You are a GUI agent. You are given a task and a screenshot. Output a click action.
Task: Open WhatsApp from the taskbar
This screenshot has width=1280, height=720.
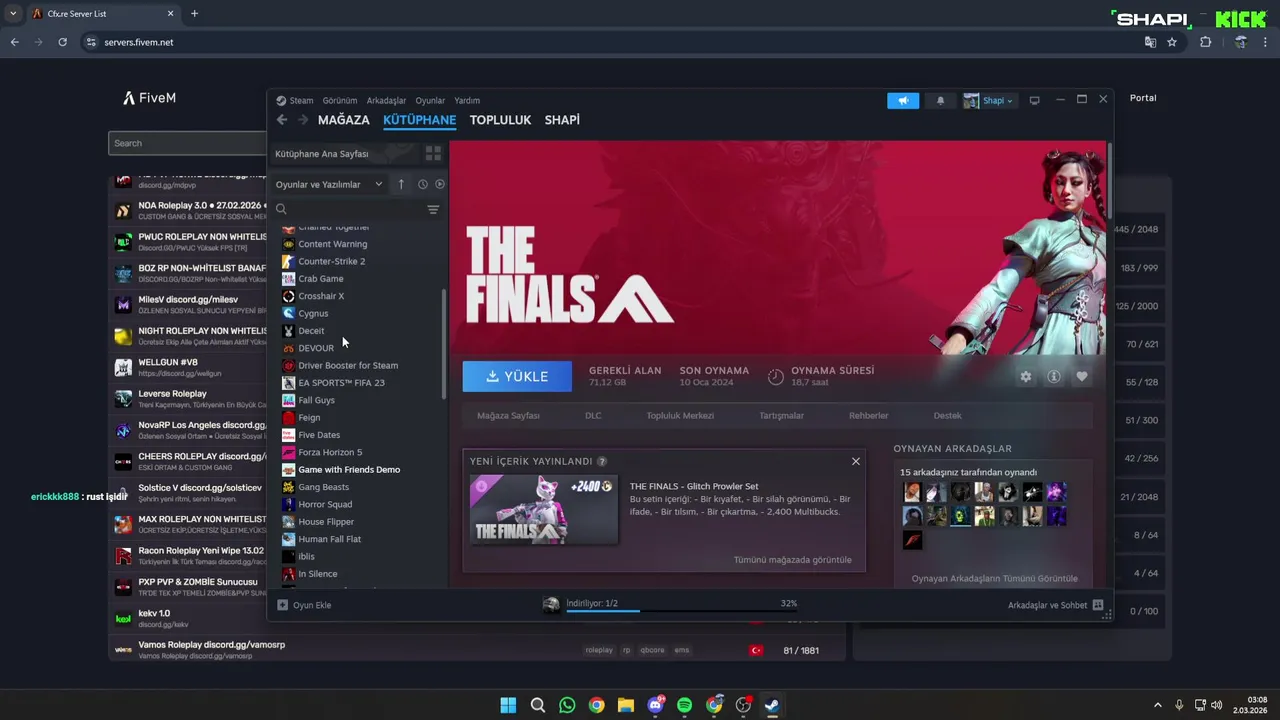tap(567, 705)
